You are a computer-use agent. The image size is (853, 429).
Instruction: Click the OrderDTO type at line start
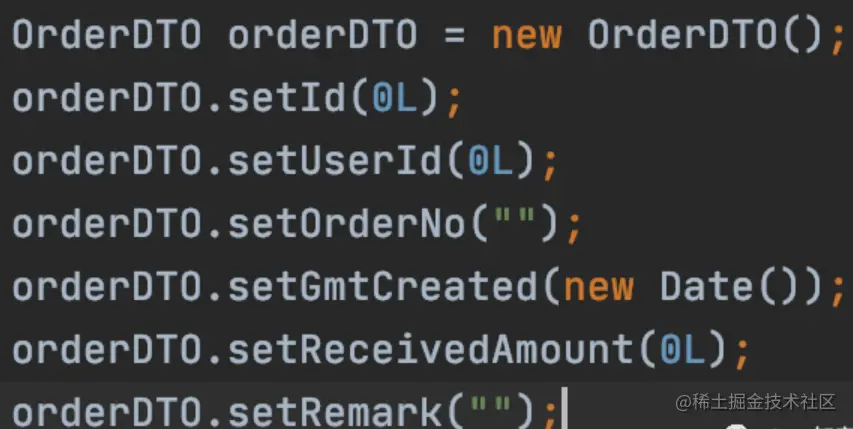pyautogui.click(x=107, y=35)
